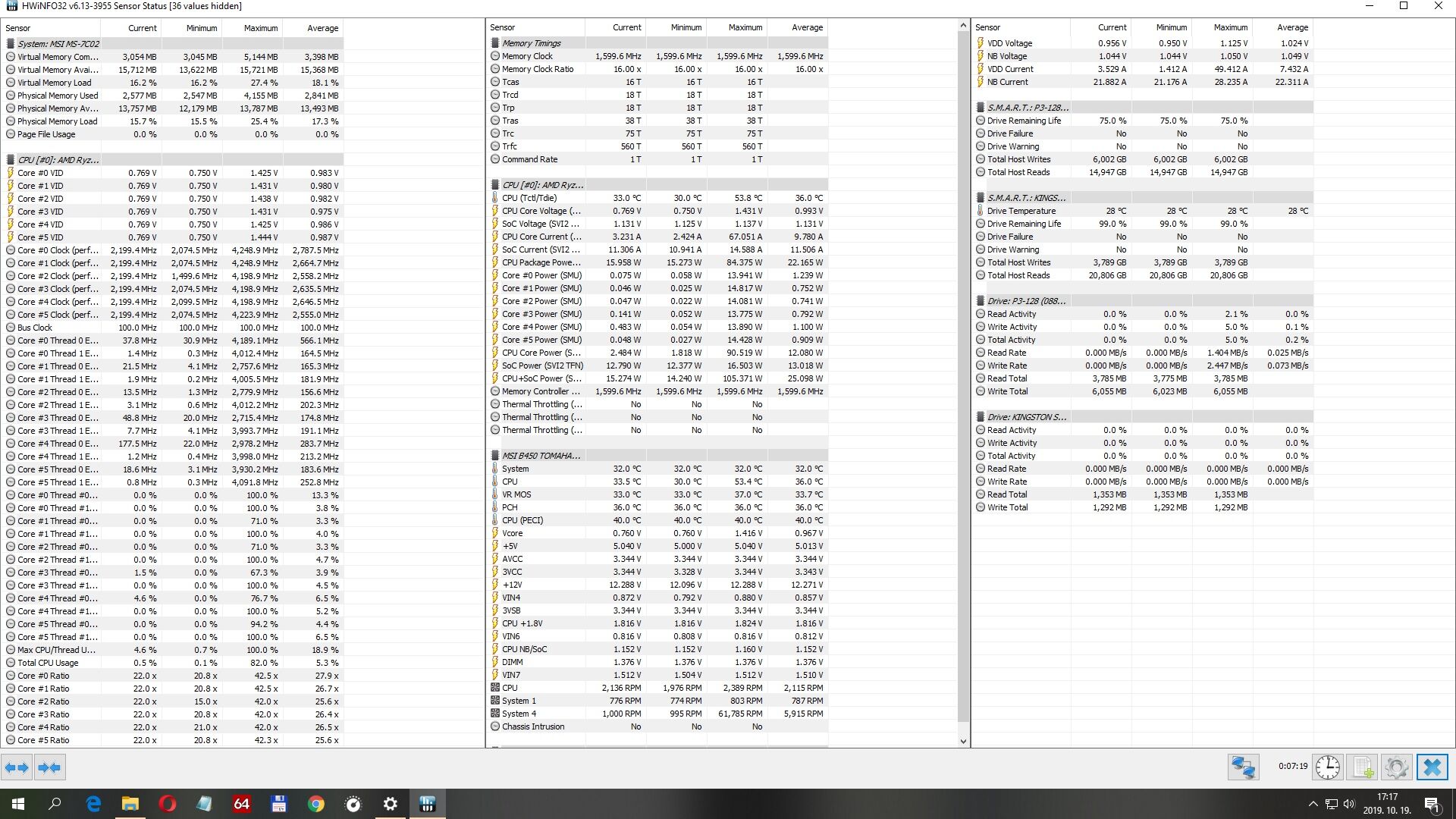The image size is (1456, 819).
Task: Open the volume control in system tray
Action: point(1349,804)
